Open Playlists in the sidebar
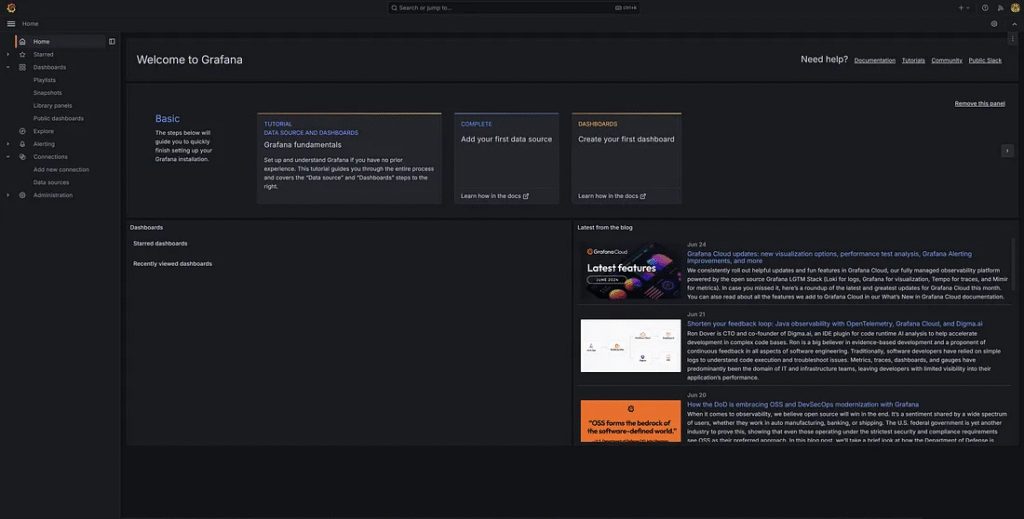The width and height of the screenshot is (1024, 519). tap(44, 80)
